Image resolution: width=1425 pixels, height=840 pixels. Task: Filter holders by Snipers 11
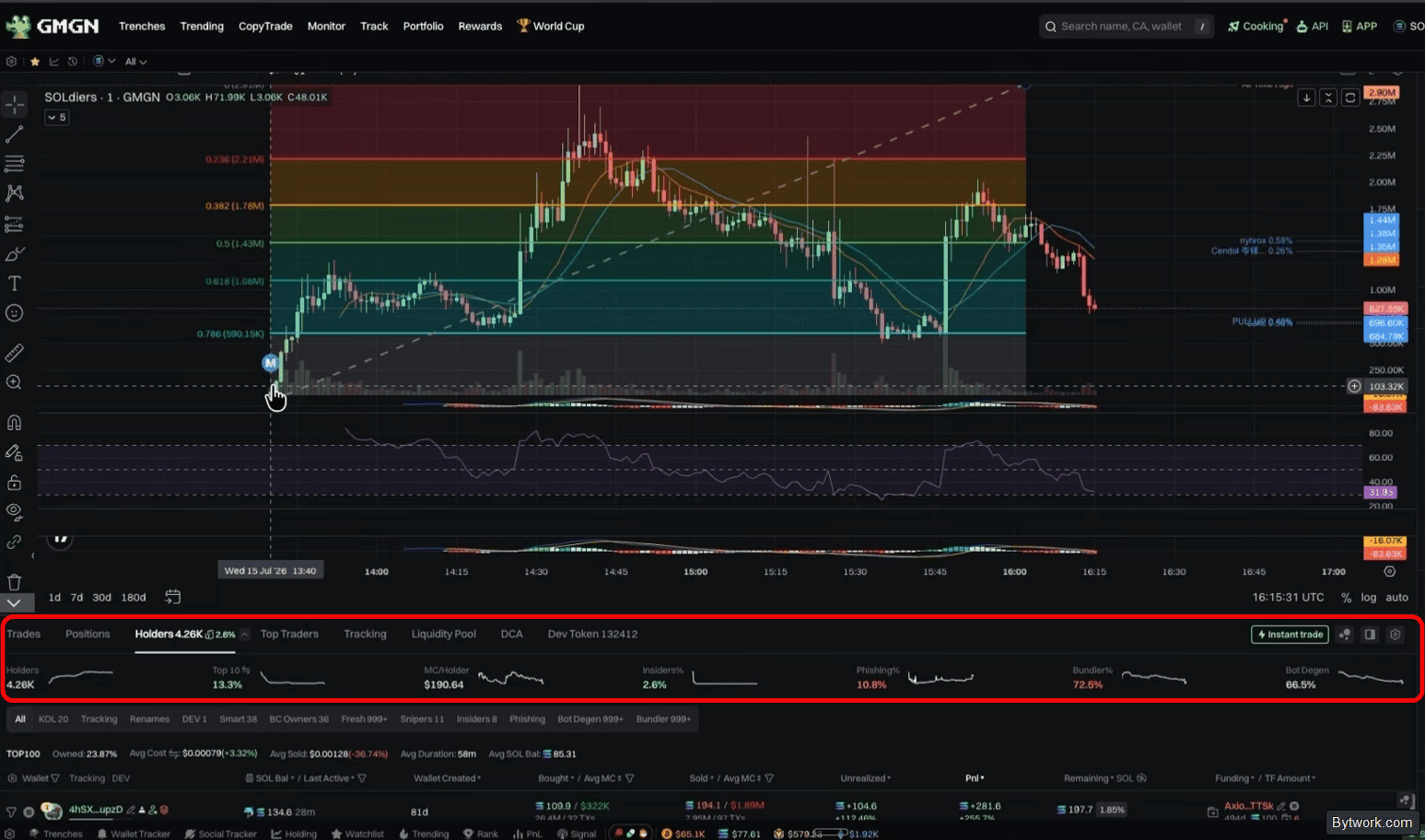422,719
